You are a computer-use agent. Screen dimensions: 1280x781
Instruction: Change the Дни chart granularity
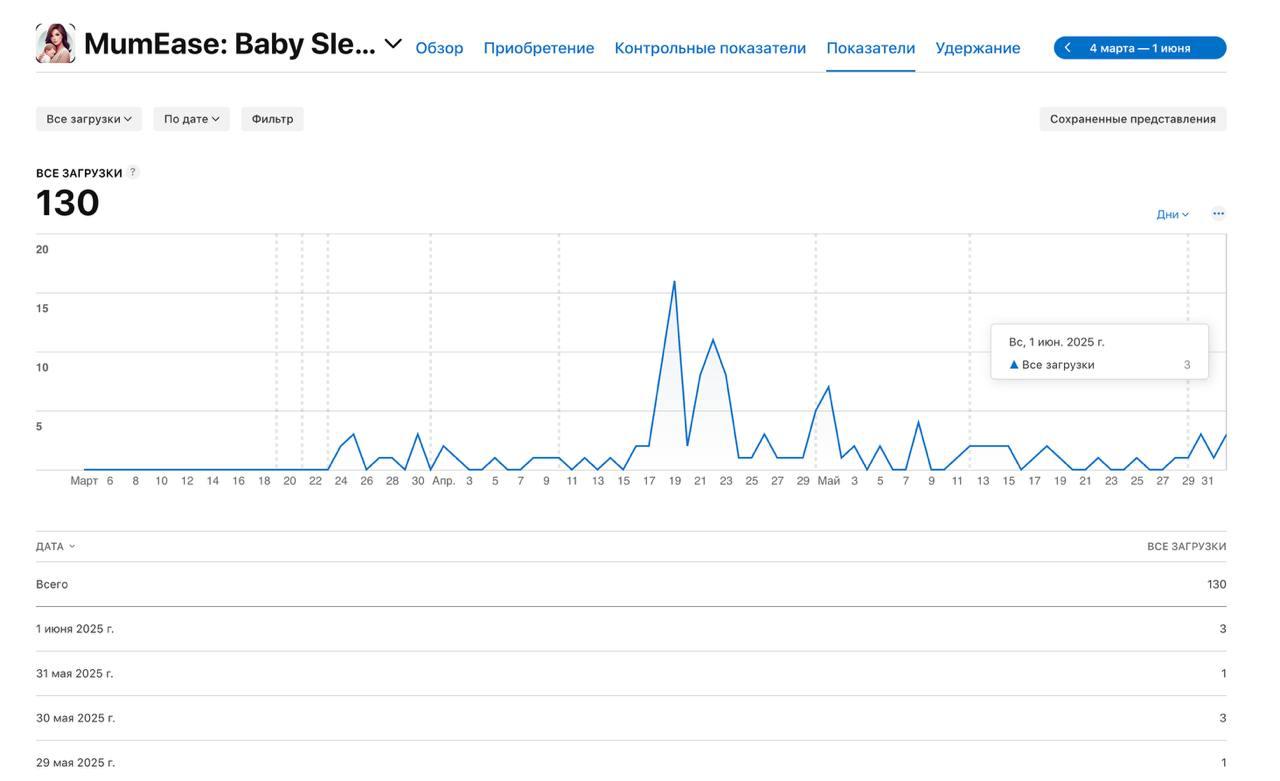1172,215
